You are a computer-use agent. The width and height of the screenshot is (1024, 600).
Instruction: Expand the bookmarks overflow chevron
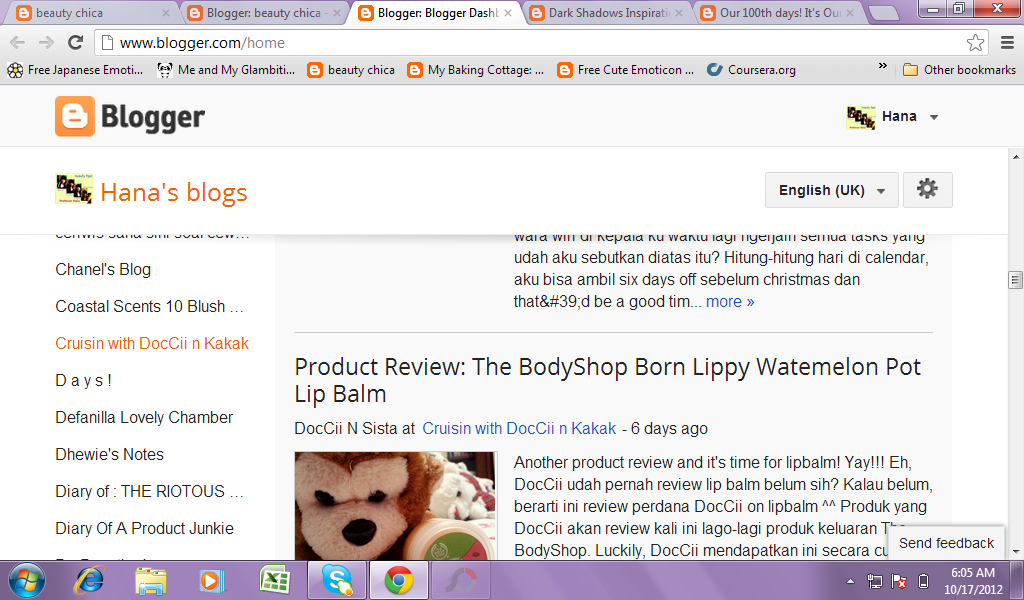pyautogui.click(x=883, y=67)
